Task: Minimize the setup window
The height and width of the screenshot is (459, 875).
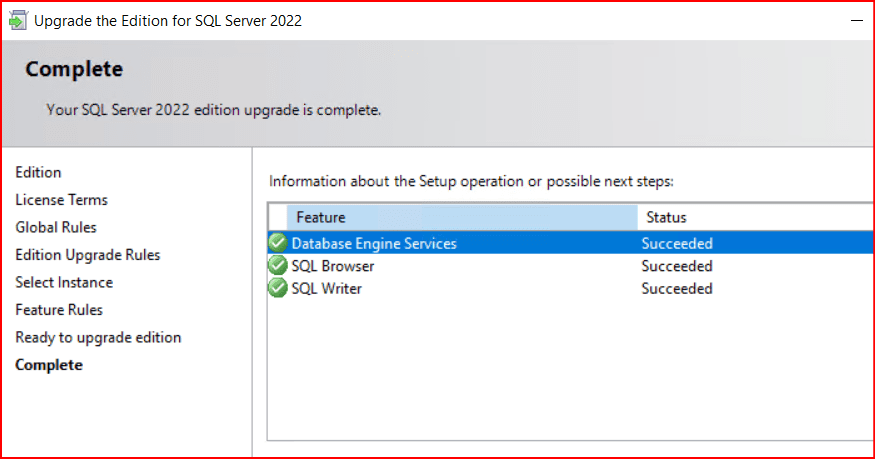Action: (858, 20)
